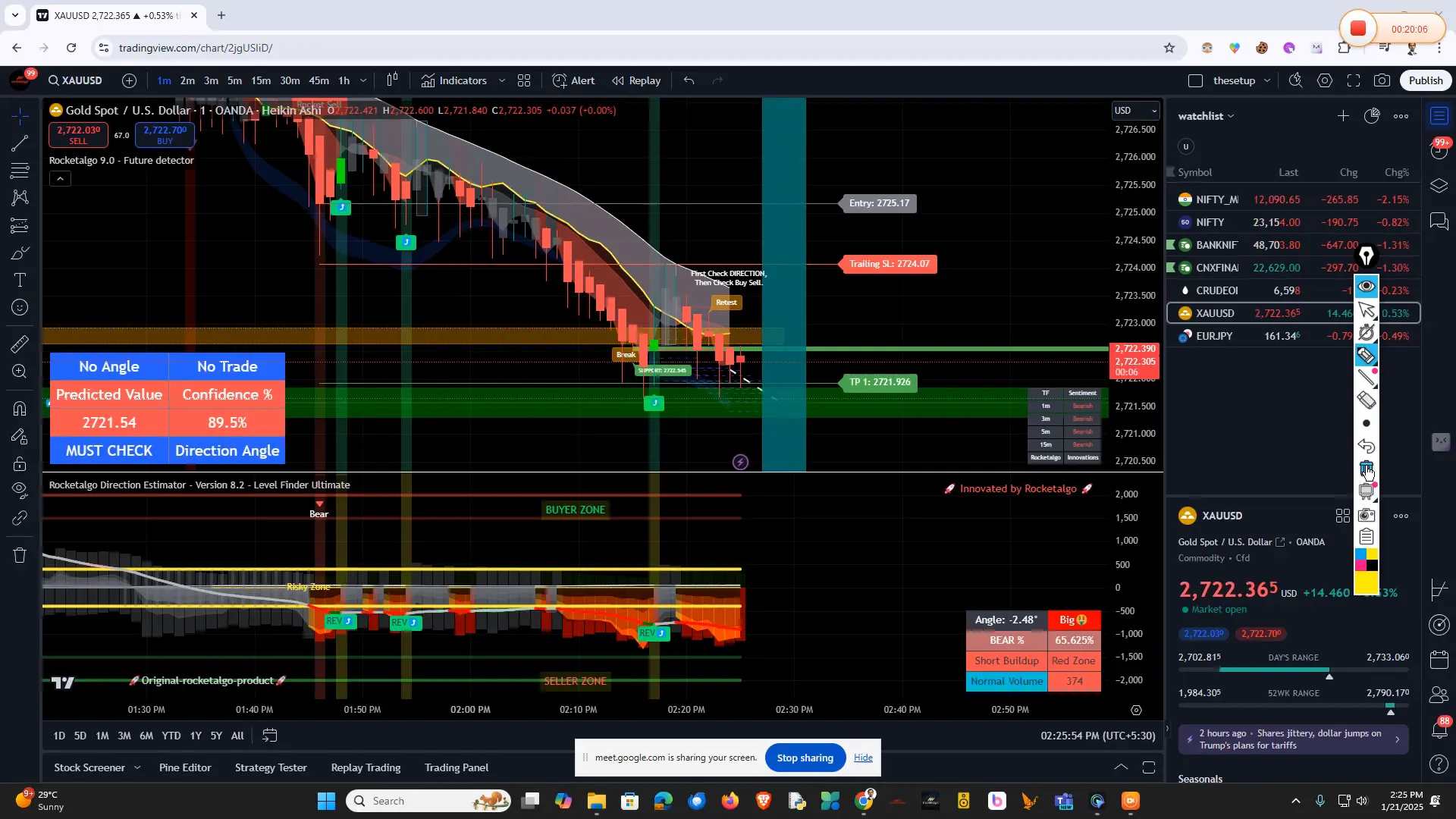The image size is (1456, 819).
Task: Lock all drawing tools
Action: 20,463
